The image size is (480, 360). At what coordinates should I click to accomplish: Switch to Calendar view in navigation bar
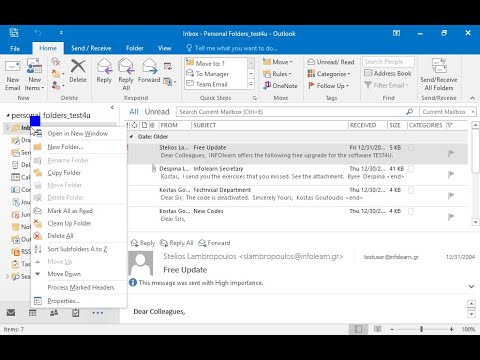[x=32, y=313]
